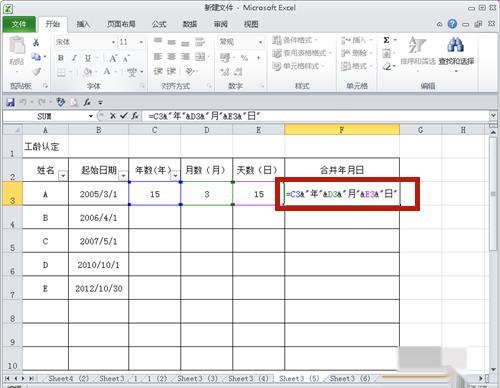Click the Save icon in quick toolbar
The height and width of the screenshot is (388, 500).
[10, 102]
